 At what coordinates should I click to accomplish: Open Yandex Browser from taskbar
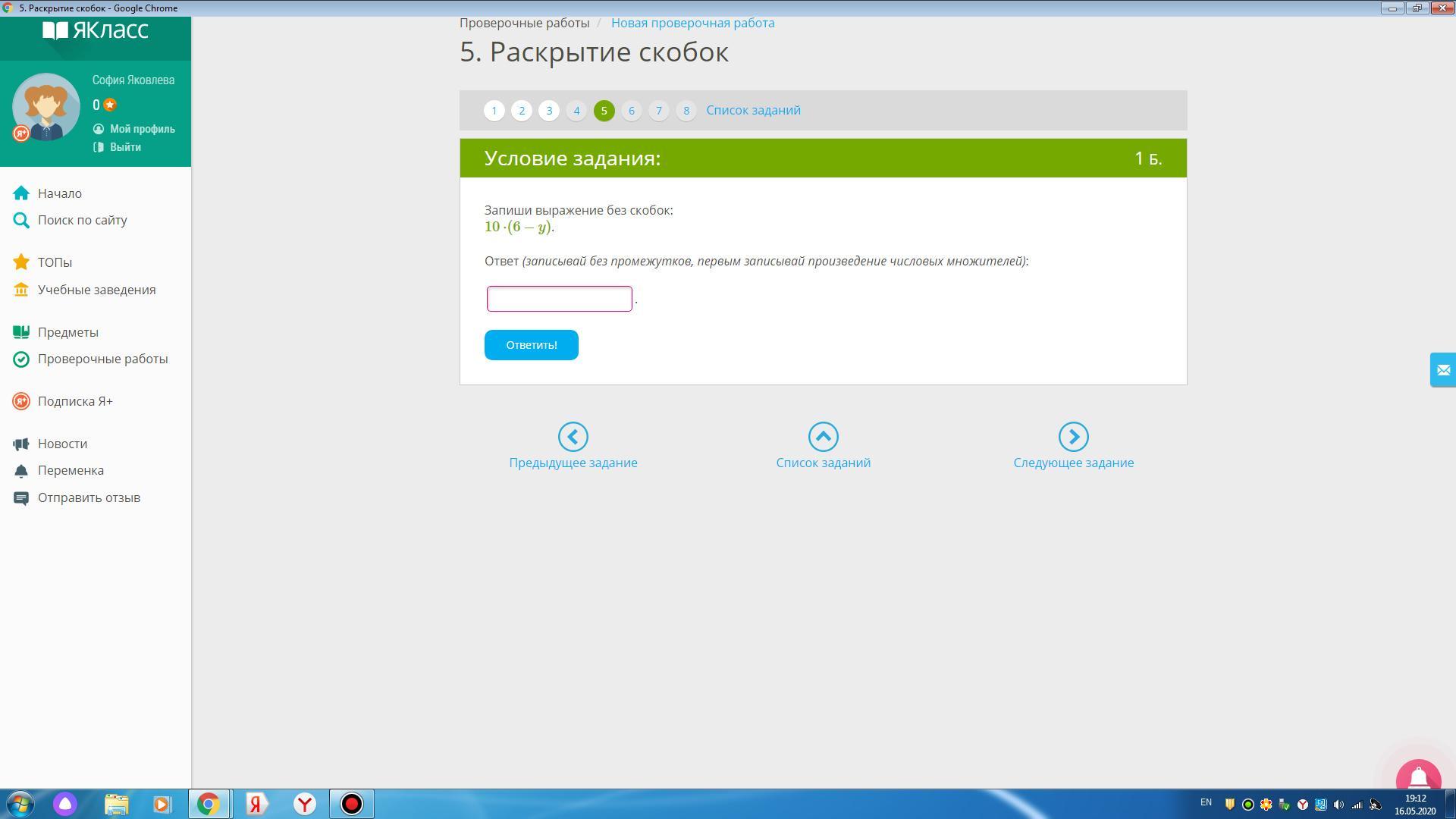[305, 804]
